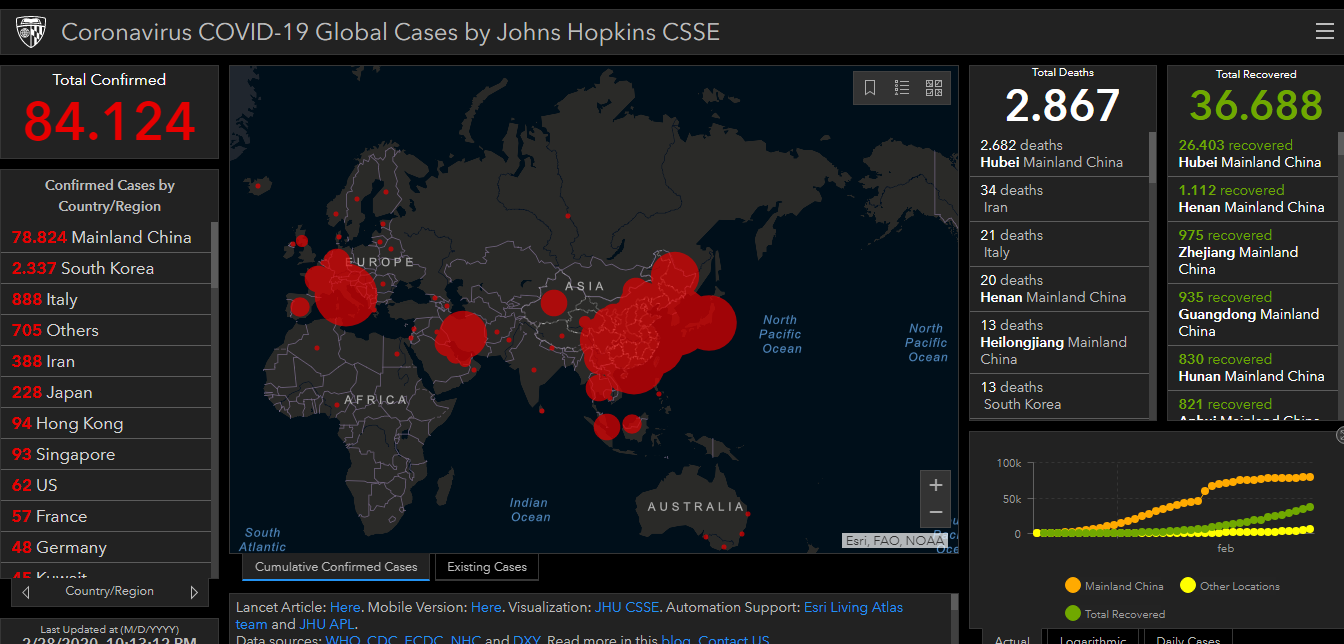This screenshot has width=1344, height=644.
Task: Select Germany in the country list
Action: (x=108, y=548)
